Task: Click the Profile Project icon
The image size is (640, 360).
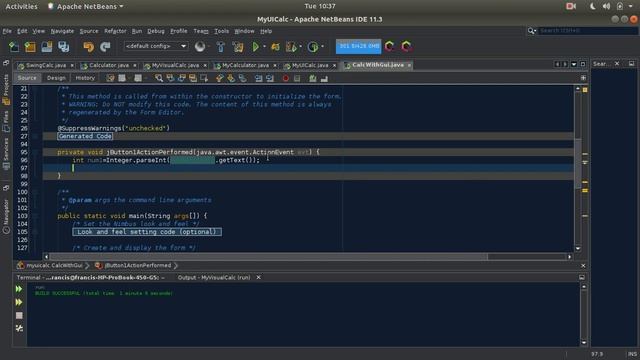Action: click(x=313, y=47)
